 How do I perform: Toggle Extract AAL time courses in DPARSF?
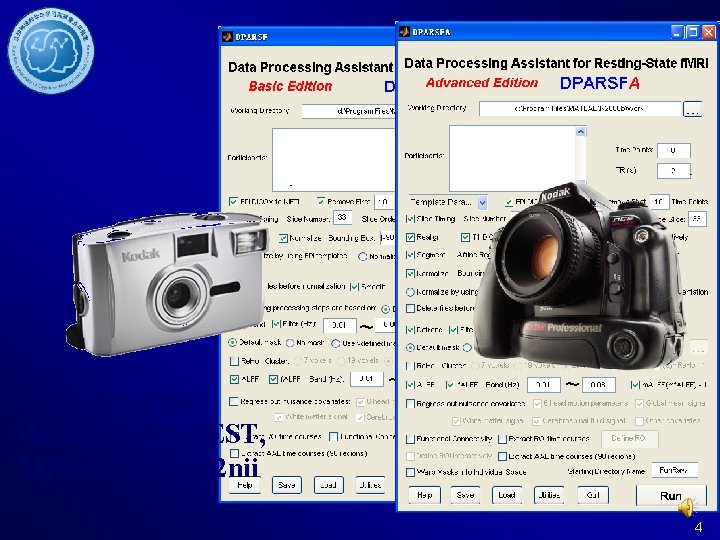click(234, 454)
